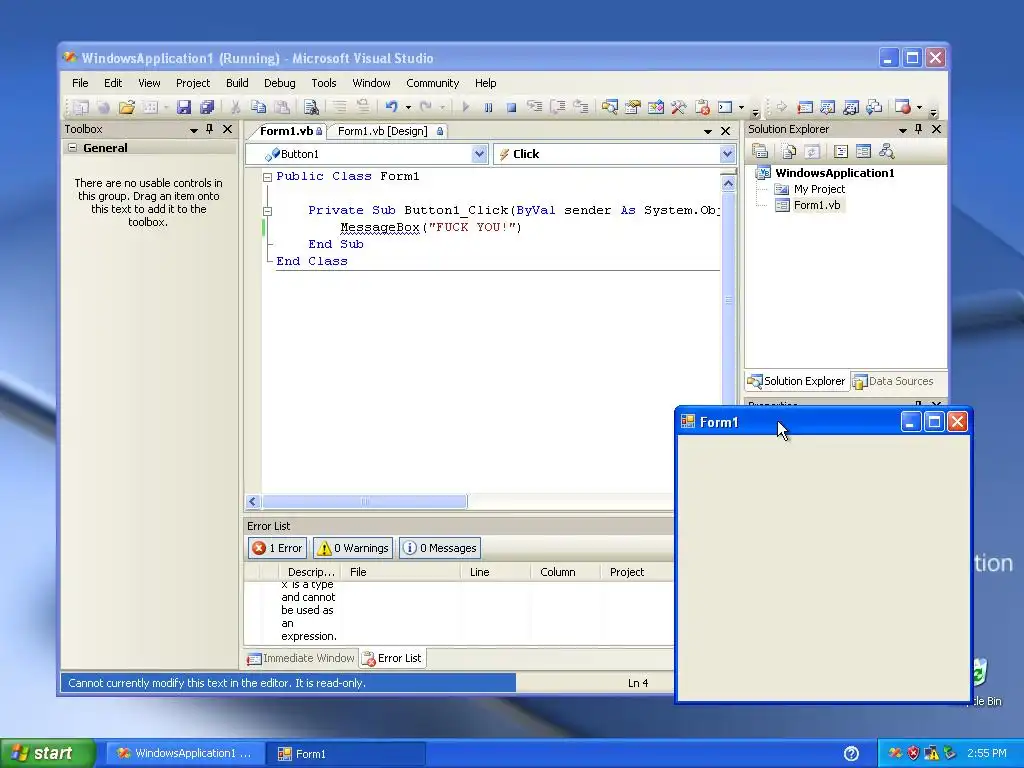The width and height of the screenshot is (1024, 768).
Task: Open the Toolbox panel position dropdown arrow
Action: 193,131
